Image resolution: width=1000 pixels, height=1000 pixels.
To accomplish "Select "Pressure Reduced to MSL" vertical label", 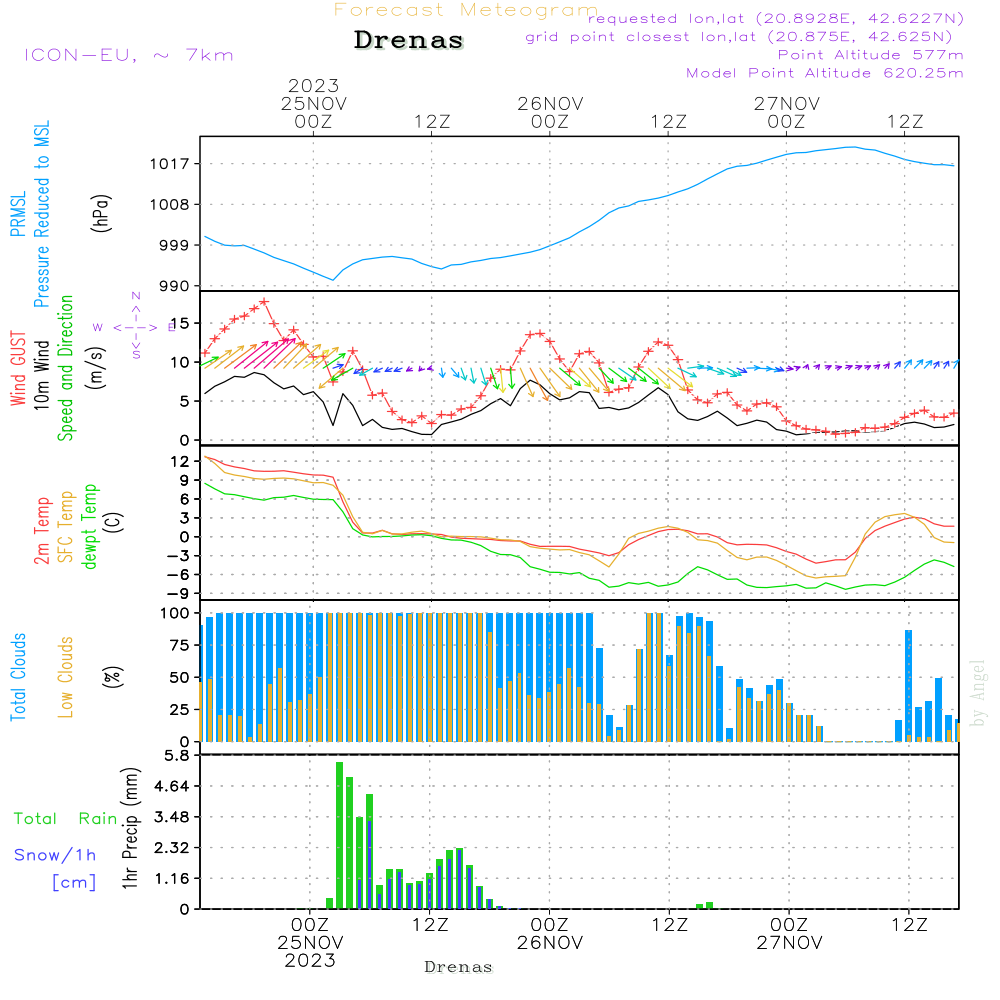I will tap(41, 214).
